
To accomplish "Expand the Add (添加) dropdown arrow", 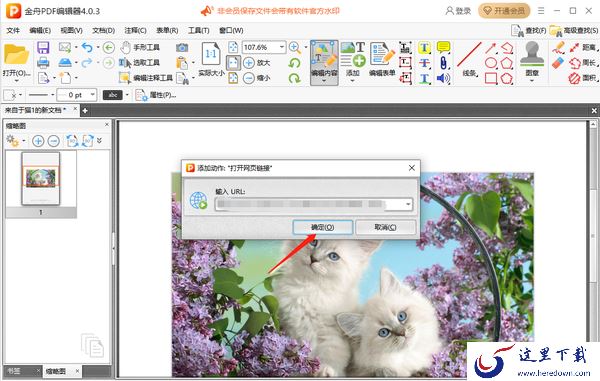I will click(x=352, y=81).
